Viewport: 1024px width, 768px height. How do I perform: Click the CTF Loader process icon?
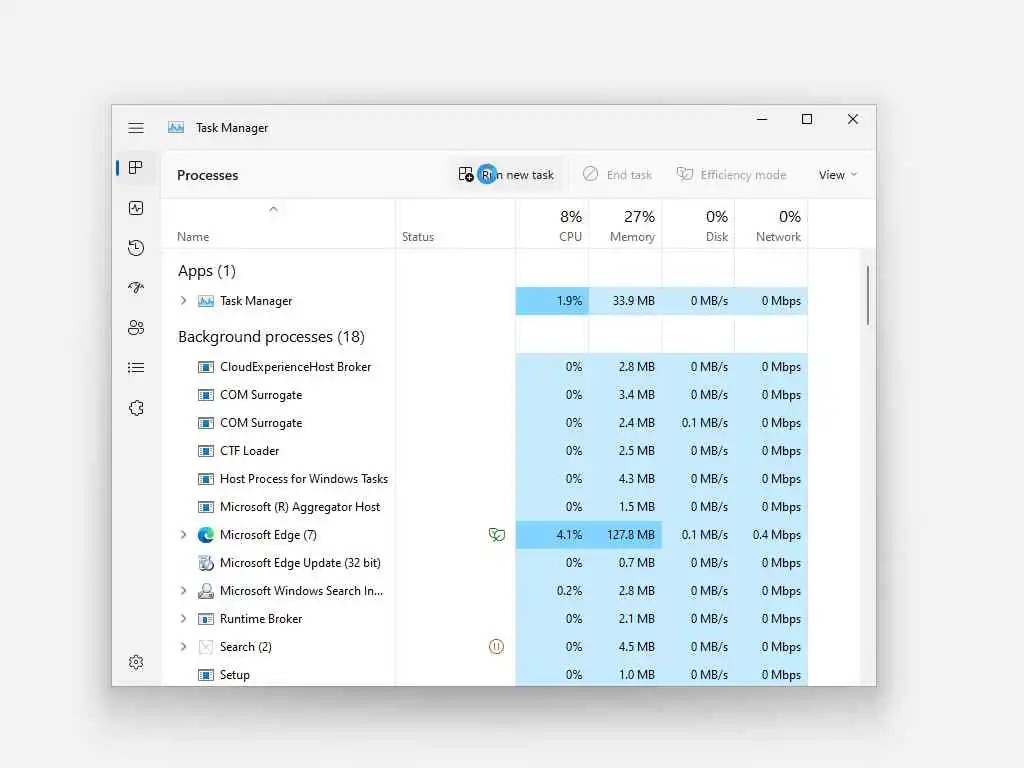point(206,451)
